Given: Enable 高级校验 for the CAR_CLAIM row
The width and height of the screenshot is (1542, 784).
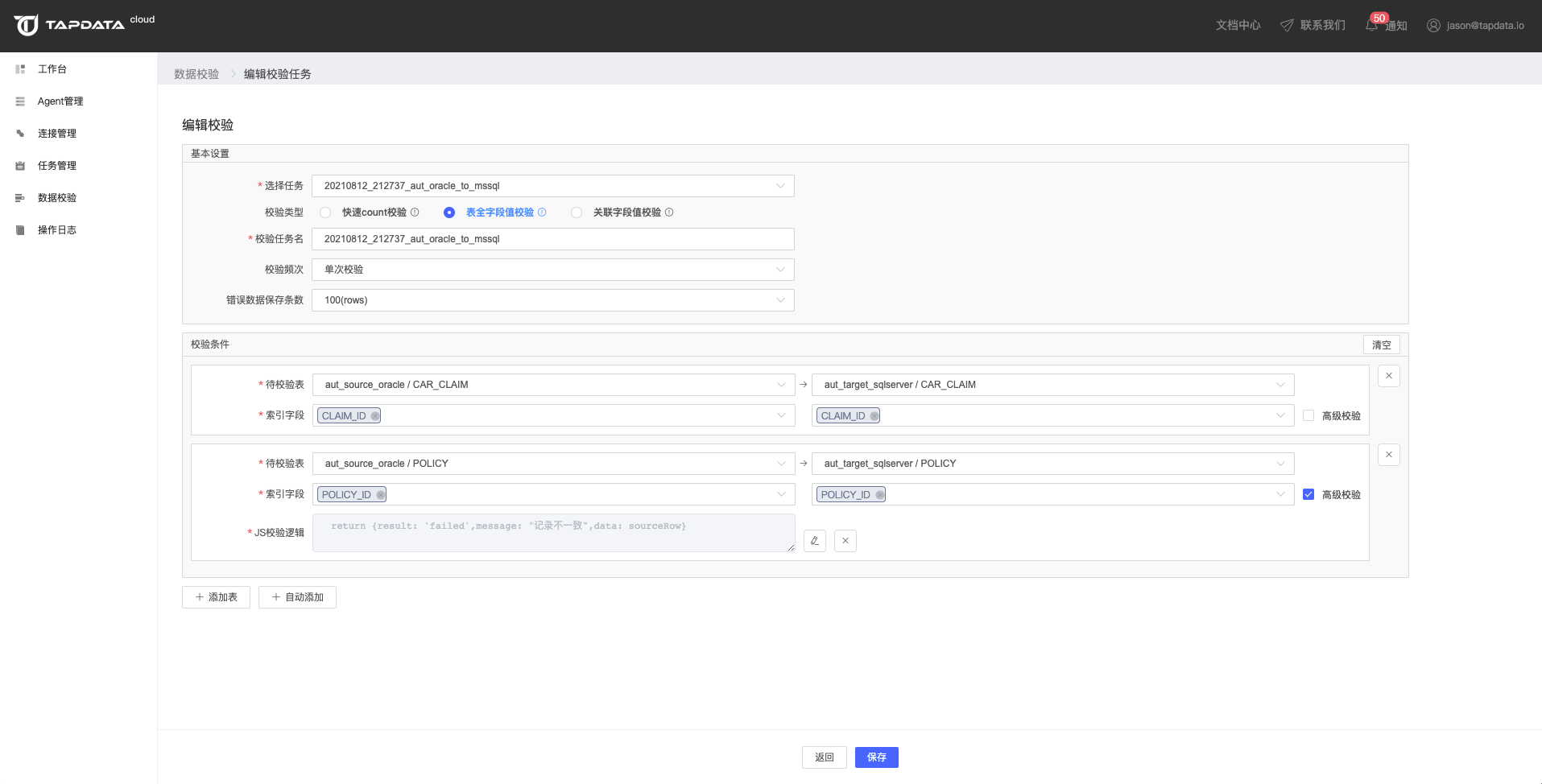Looking at the screenshot, I should tap(1308, 416).
